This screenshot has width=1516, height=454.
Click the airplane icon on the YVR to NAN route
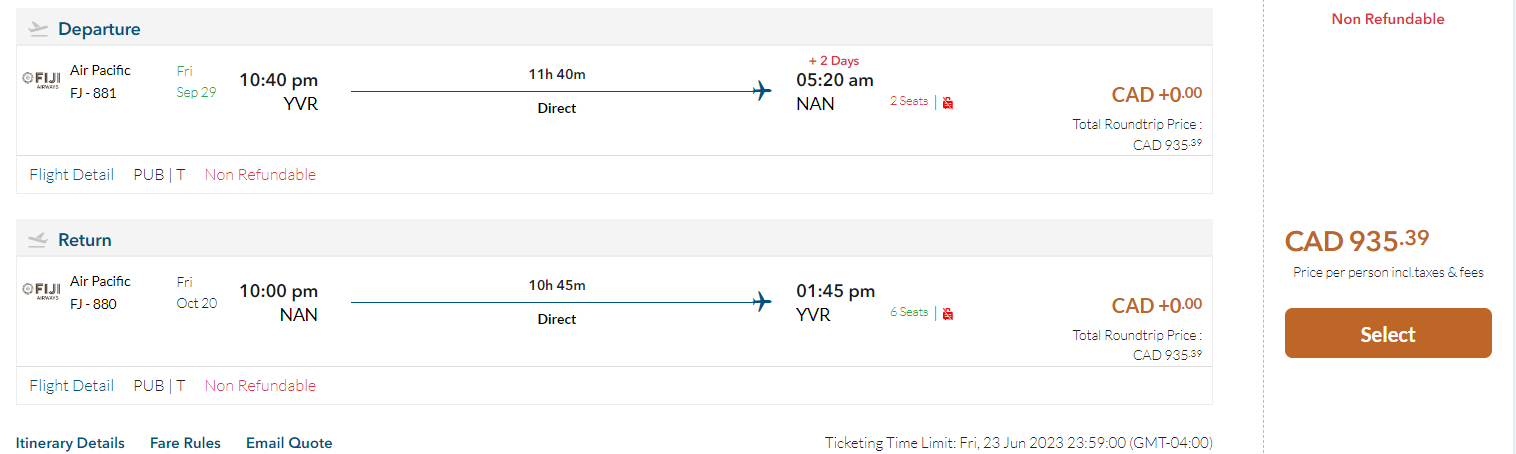click(x=762, y=92)
